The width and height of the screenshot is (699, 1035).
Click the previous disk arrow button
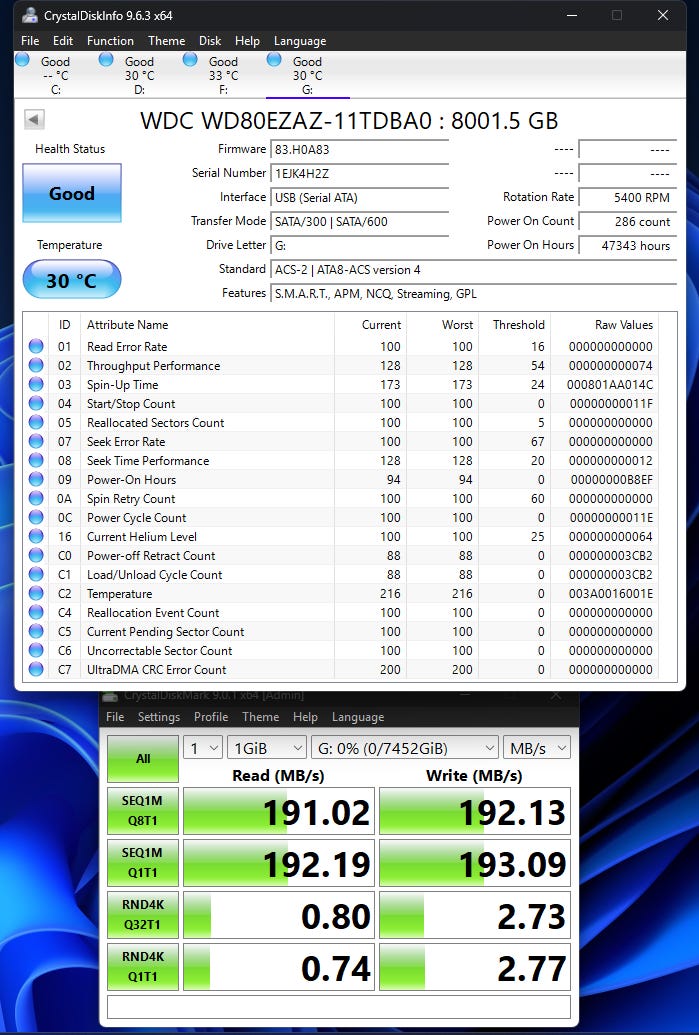pos(34,119)
